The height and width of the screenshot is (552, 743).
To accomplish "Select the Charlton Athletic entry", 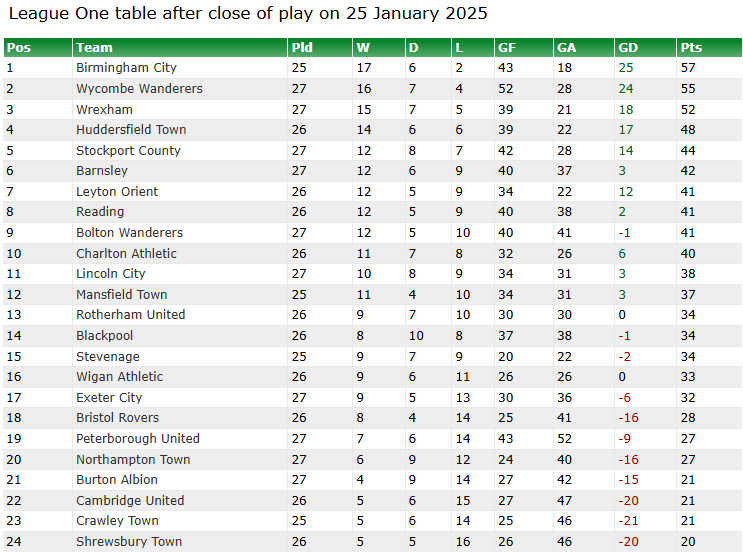I will pos(127,253).
